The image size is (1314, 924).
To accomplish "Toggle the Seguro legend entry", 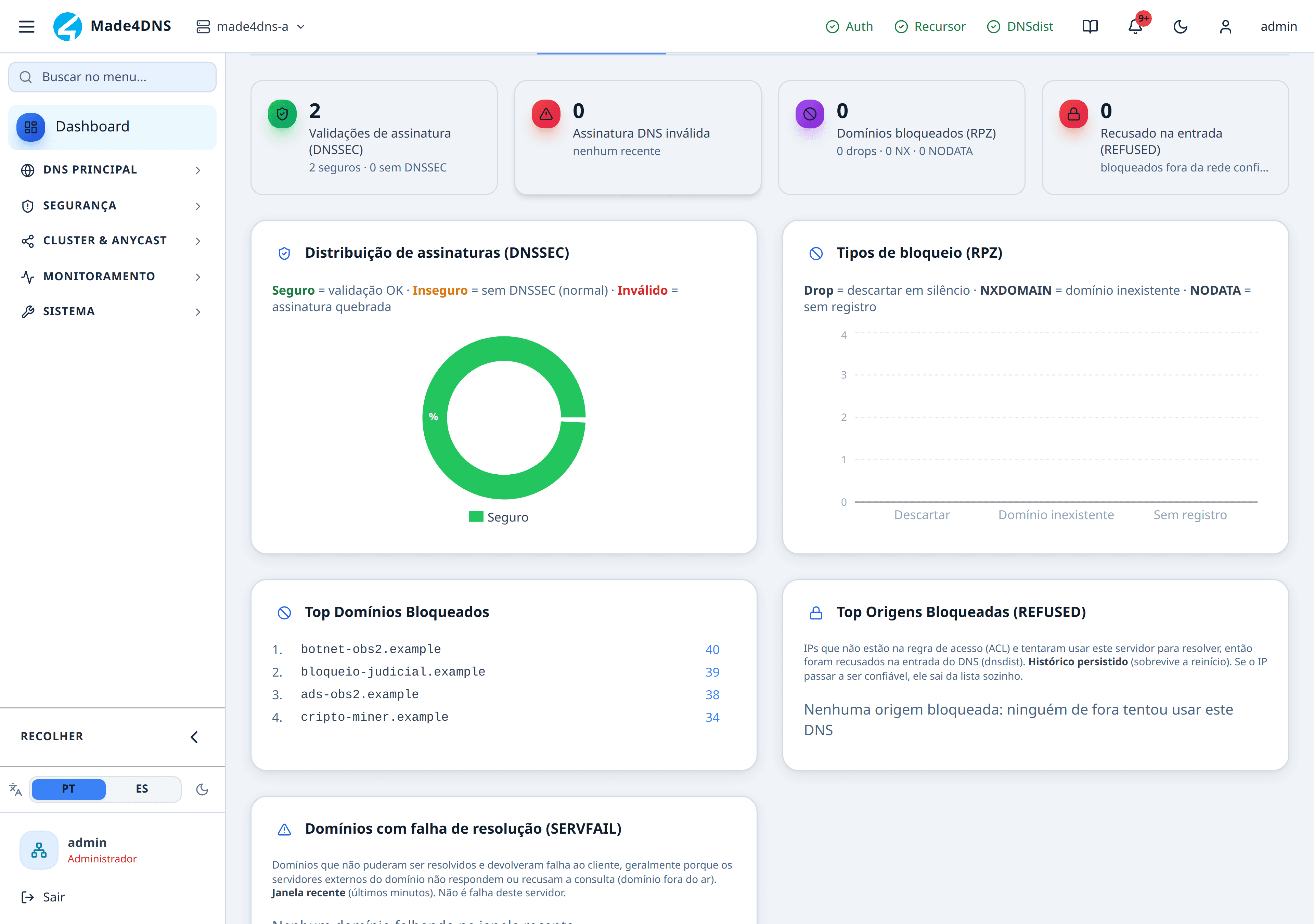I will point(499,517).
